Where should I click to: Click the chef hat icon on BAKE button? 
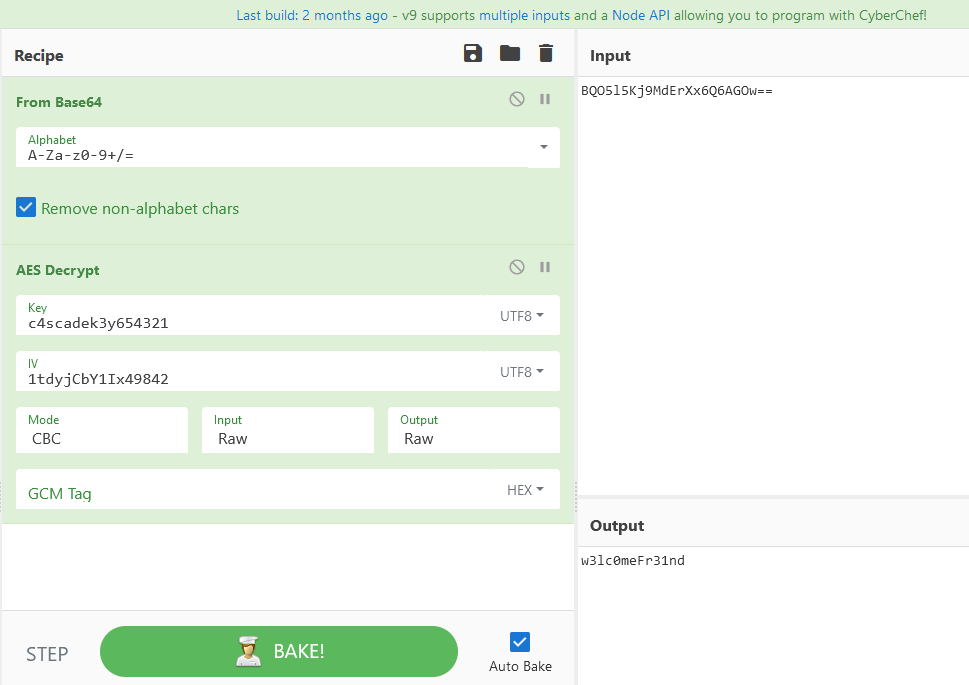click(249, 650)
